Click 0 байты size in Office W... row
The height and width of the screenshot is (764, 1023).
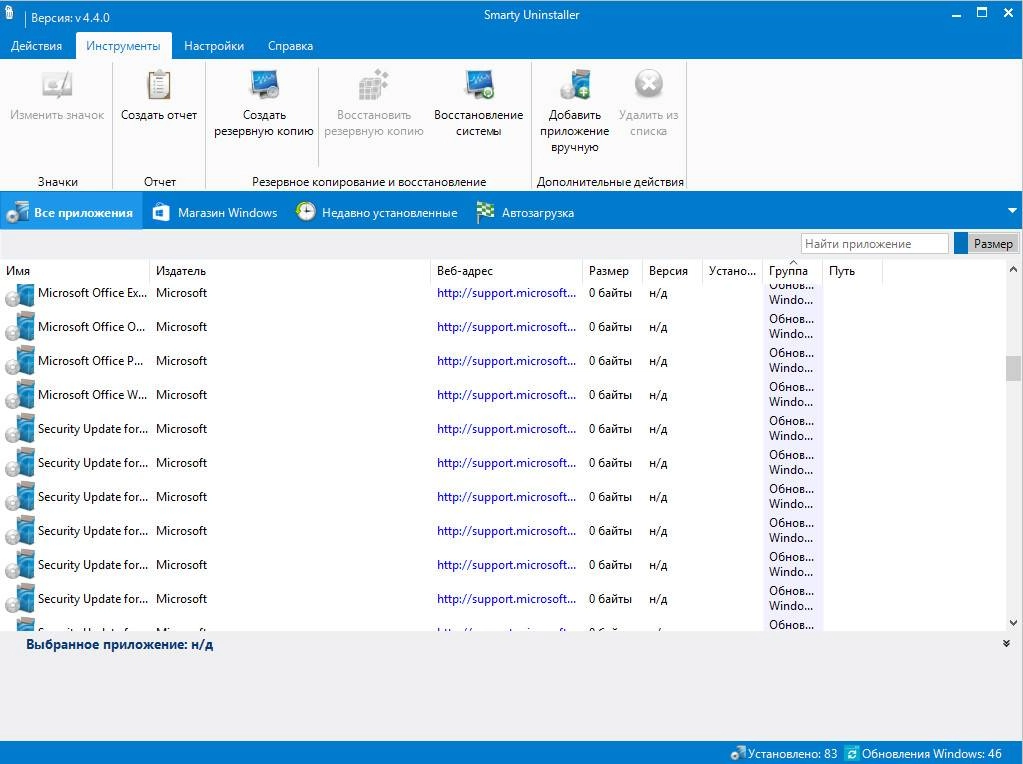point(610,395)
